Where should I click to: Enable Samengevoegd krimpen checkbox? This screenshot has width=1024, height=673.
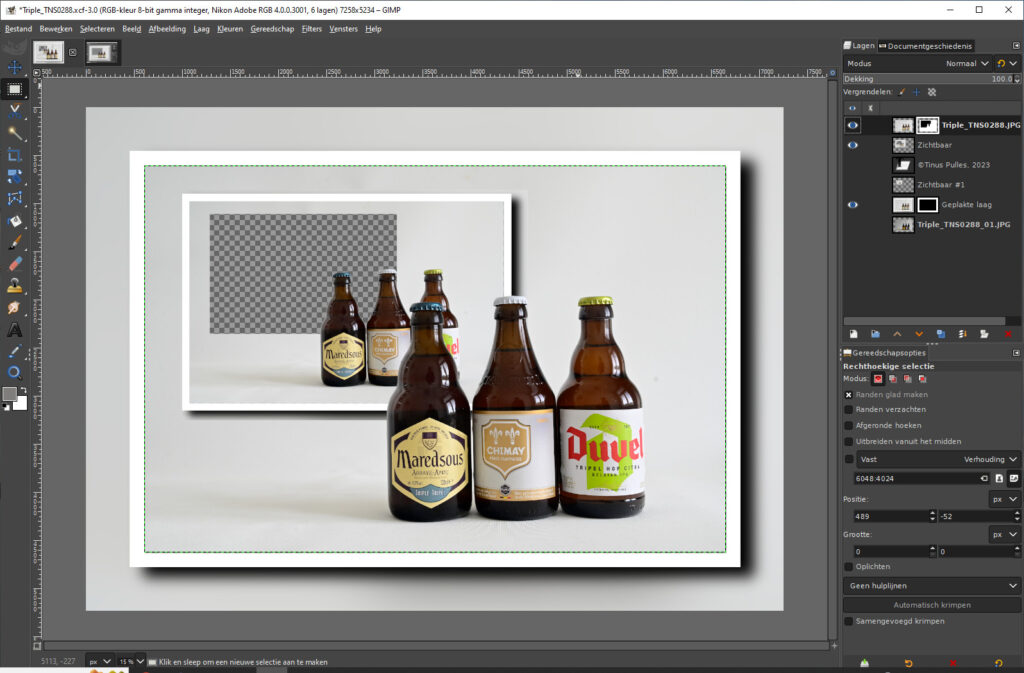(x=848, y=621)
